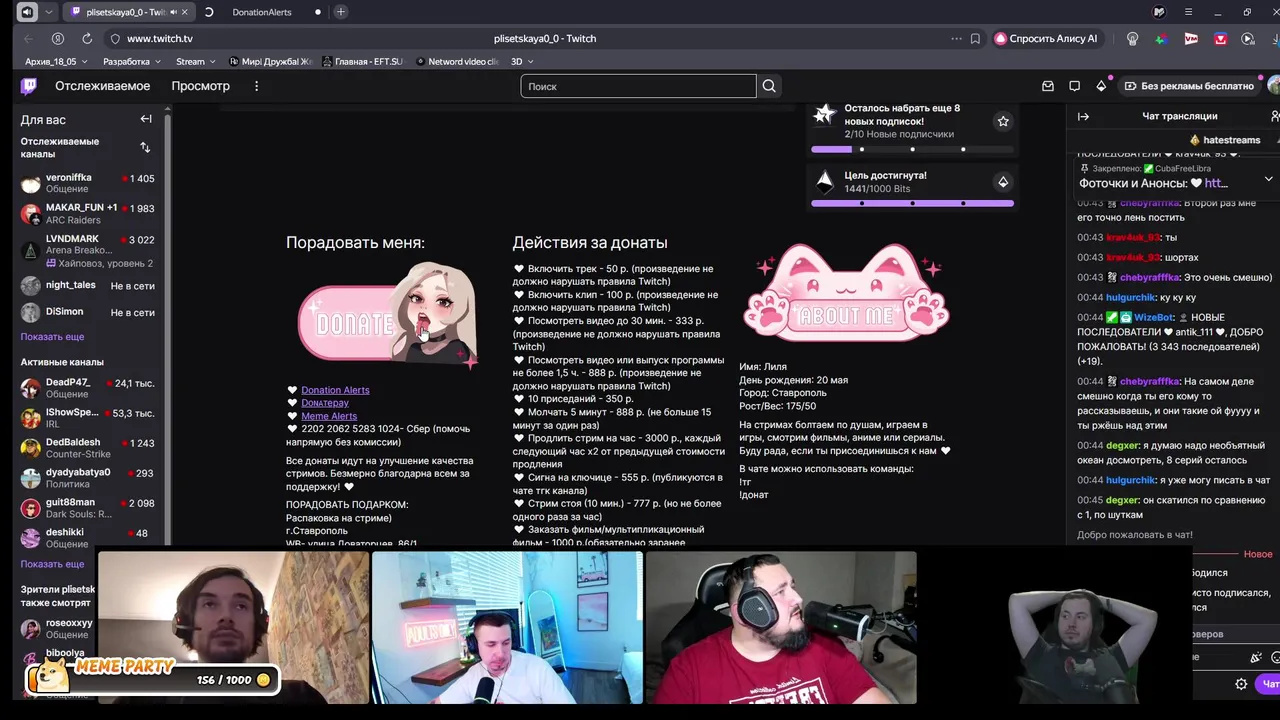The image size is (1280, 720).
Task: Open the Meme Alerts link
Action: point(329,416)
